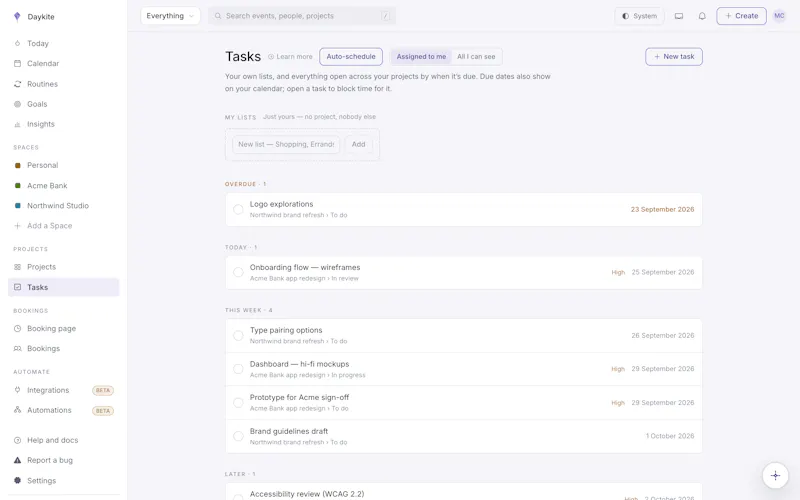Click the Auto-schedule button
This screenshot has width=800, height=500.
click(x=351, y=57)
